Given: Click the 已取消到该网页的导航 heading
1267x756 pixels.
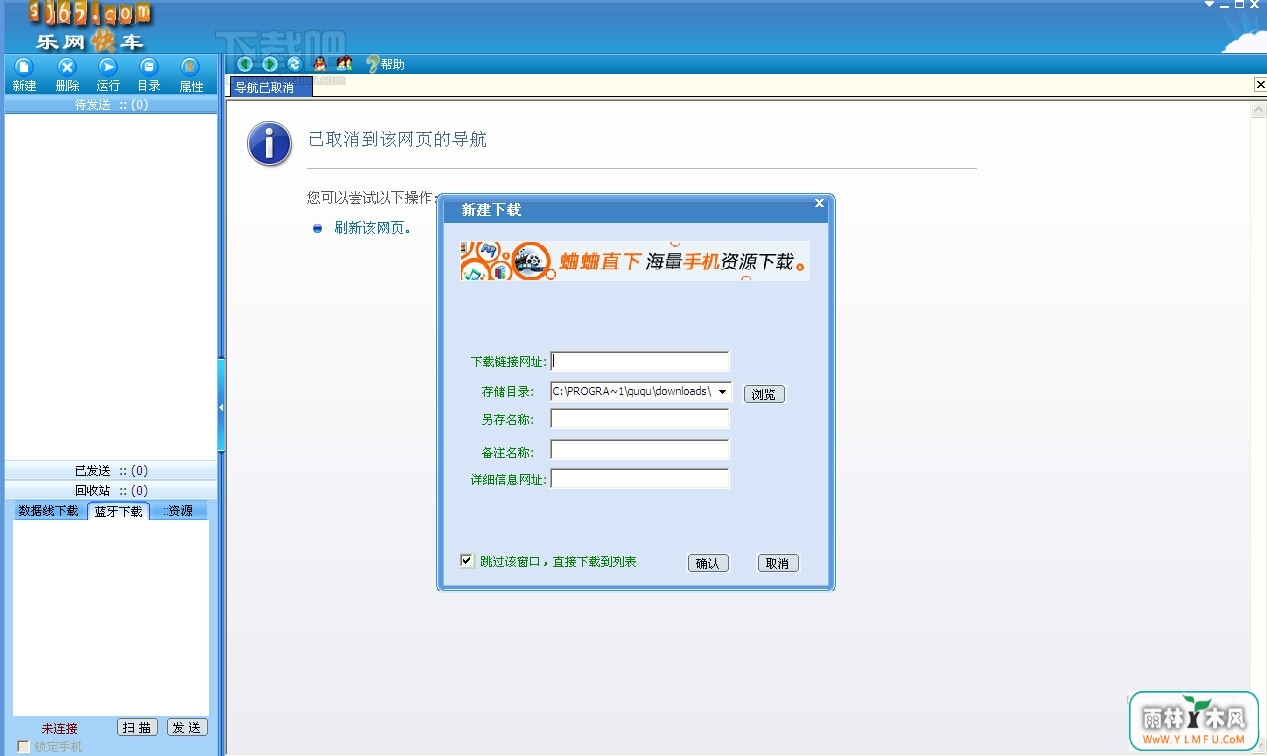Looking at the screenshot, I should click(397, 140).
